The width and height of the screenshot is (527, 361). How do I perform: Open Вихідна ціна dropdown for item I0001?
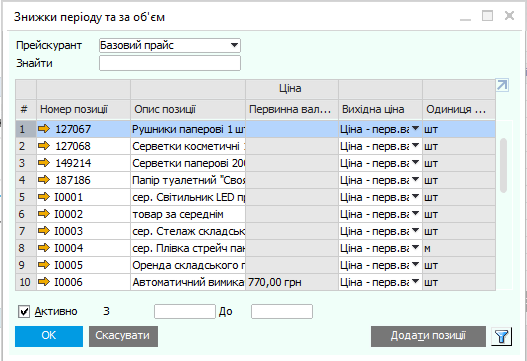(x=415, y=196)
